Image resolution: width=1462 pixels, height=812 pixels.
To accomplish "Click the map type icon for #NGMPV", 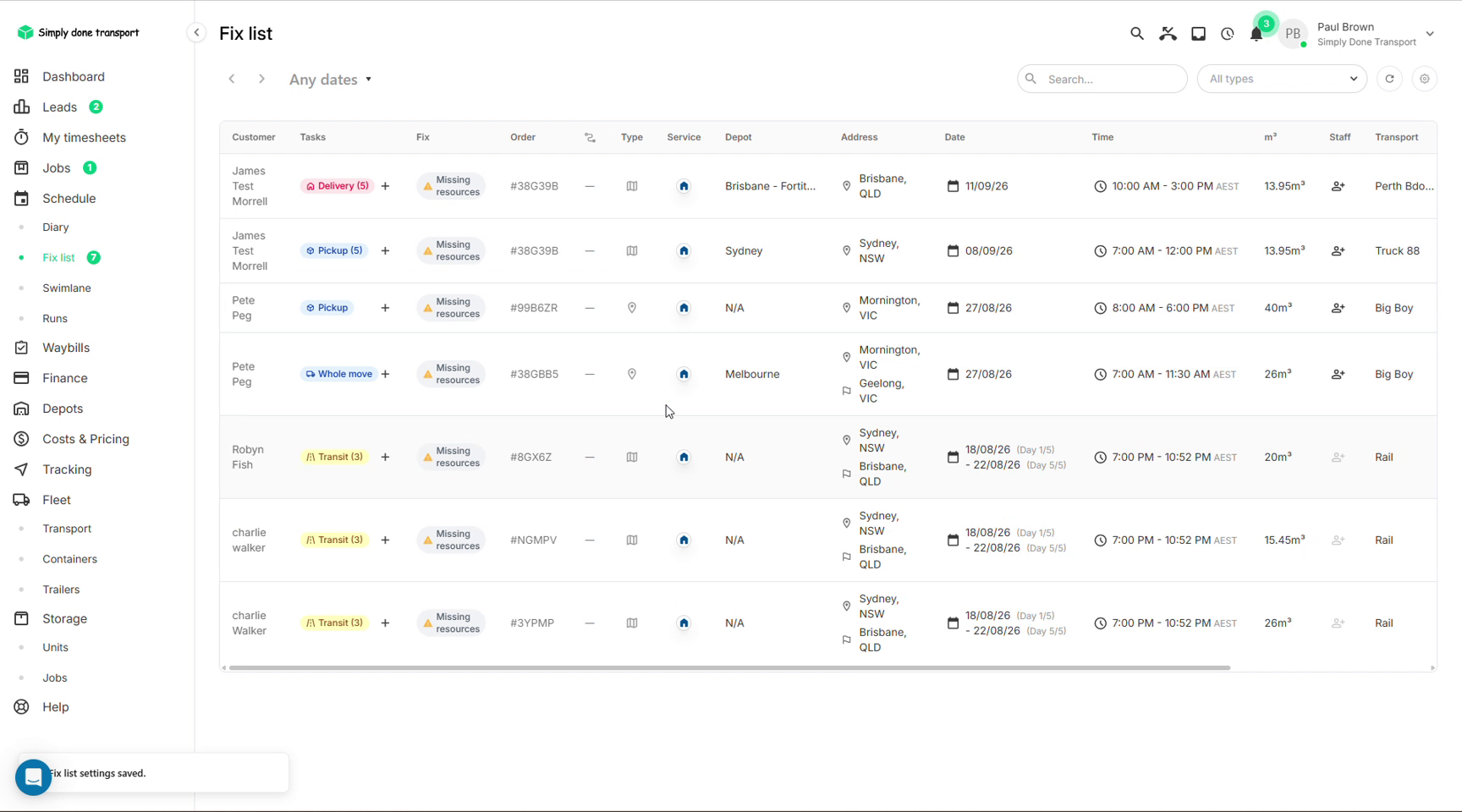I will click(632, 540).
